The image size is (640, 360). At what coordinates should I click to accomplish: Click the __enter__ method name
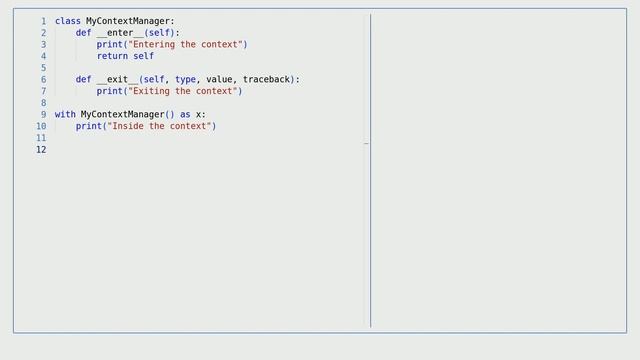[x=120, y=33]
